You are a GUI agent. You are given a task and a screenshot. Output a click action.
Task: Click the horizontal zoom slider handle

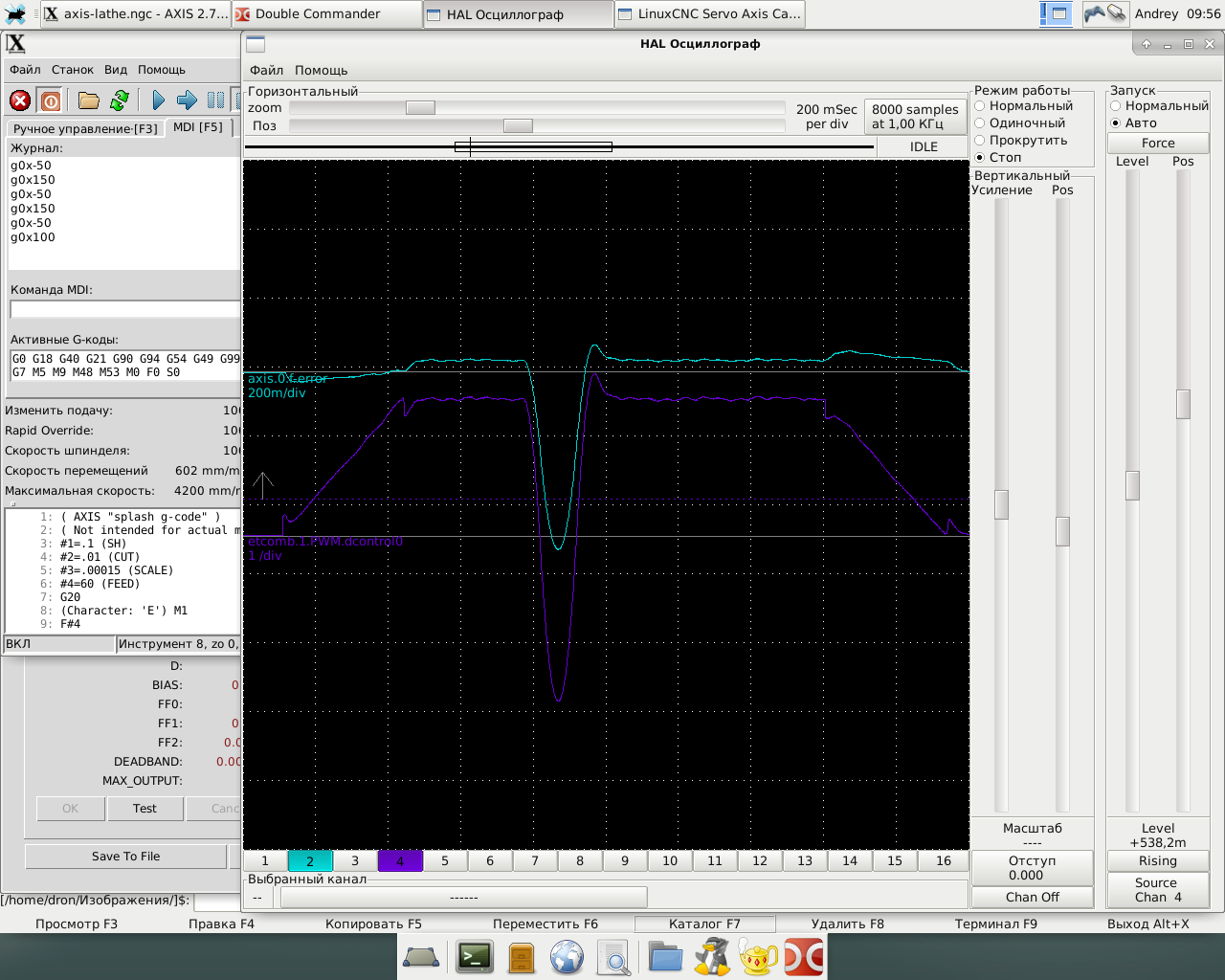[420, 108]
